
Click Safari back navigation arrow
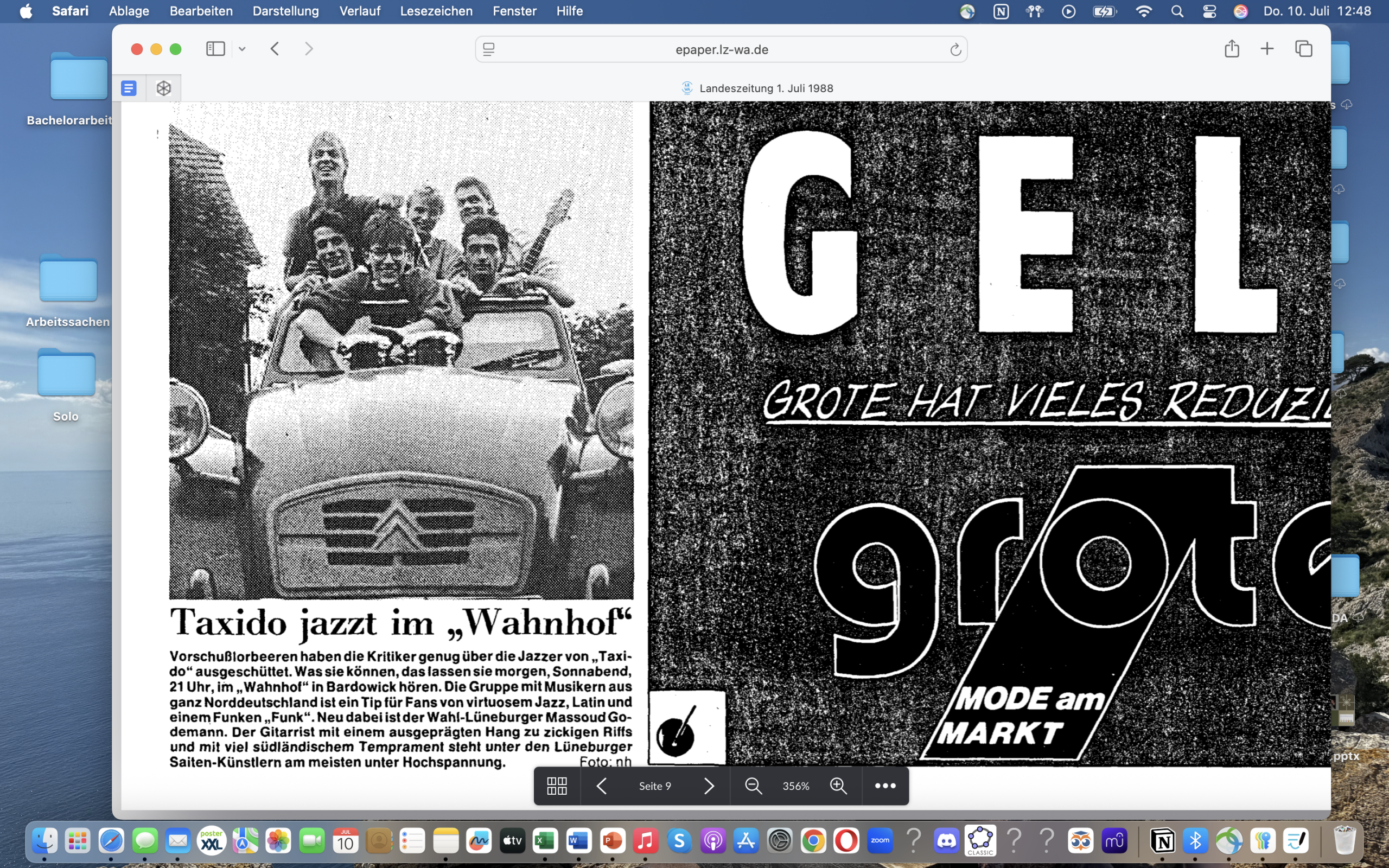275,49
